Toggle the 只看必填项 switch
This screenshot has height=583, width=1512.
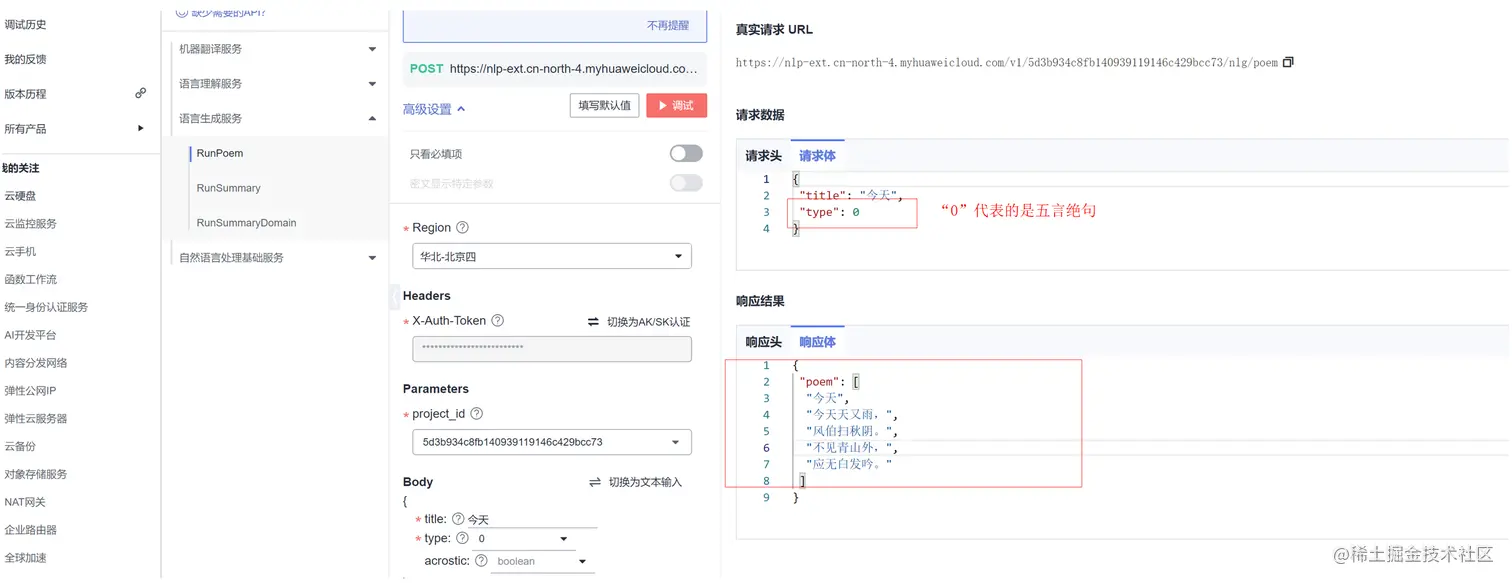686,153
